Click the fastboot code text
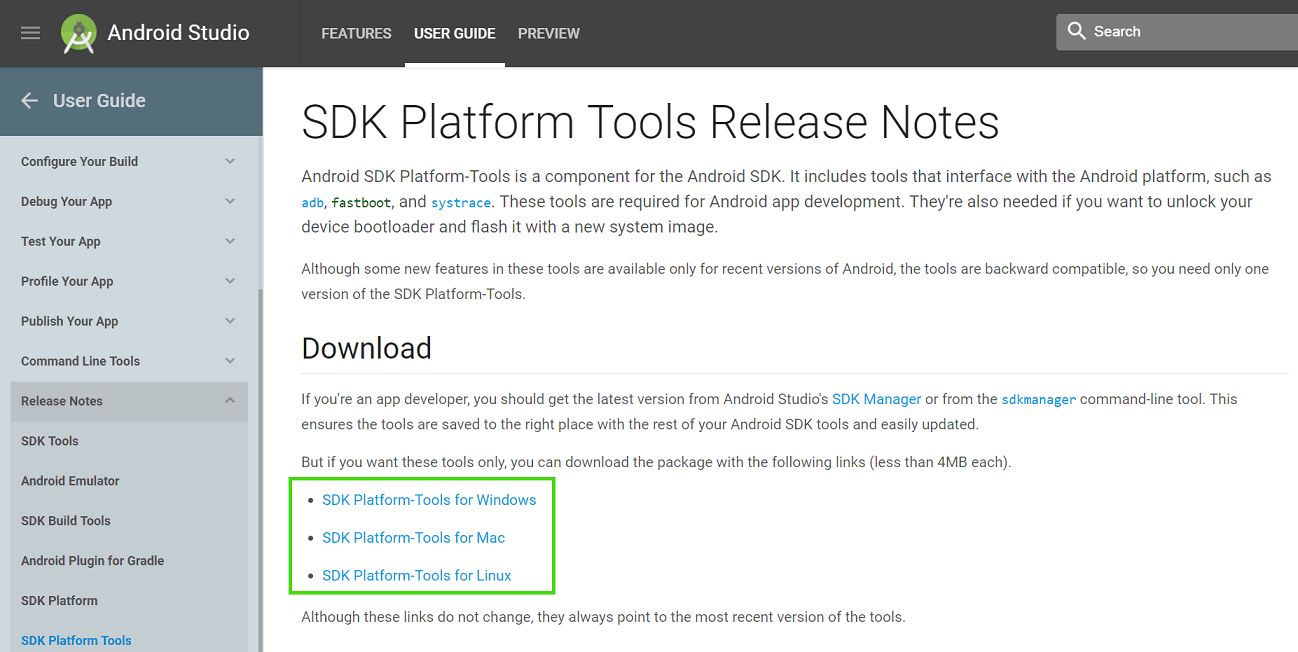 tap(361, 202)
